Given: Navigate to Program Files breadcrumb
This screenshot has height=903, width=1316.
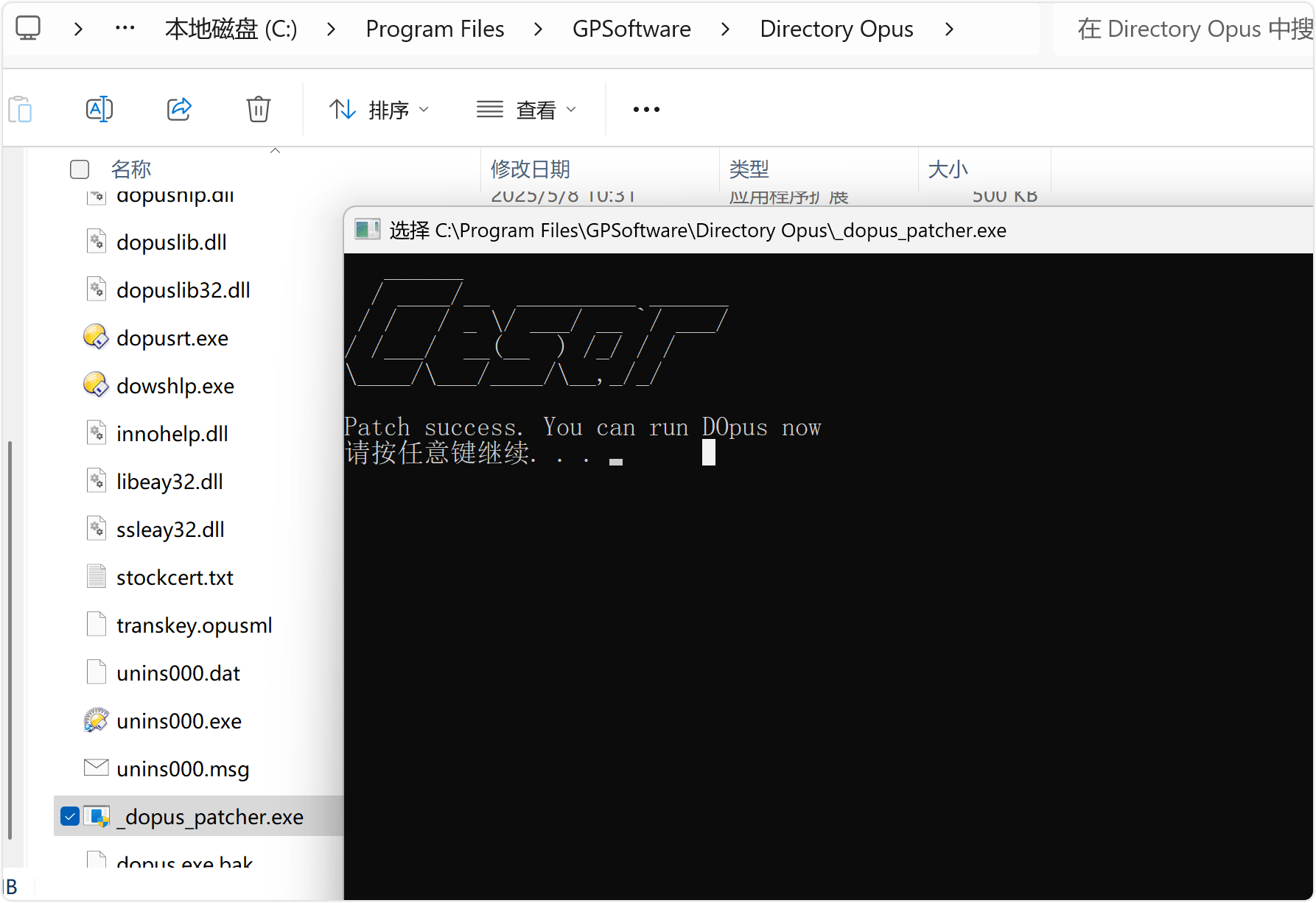Looking at the screenshot, I should (435, 29).
